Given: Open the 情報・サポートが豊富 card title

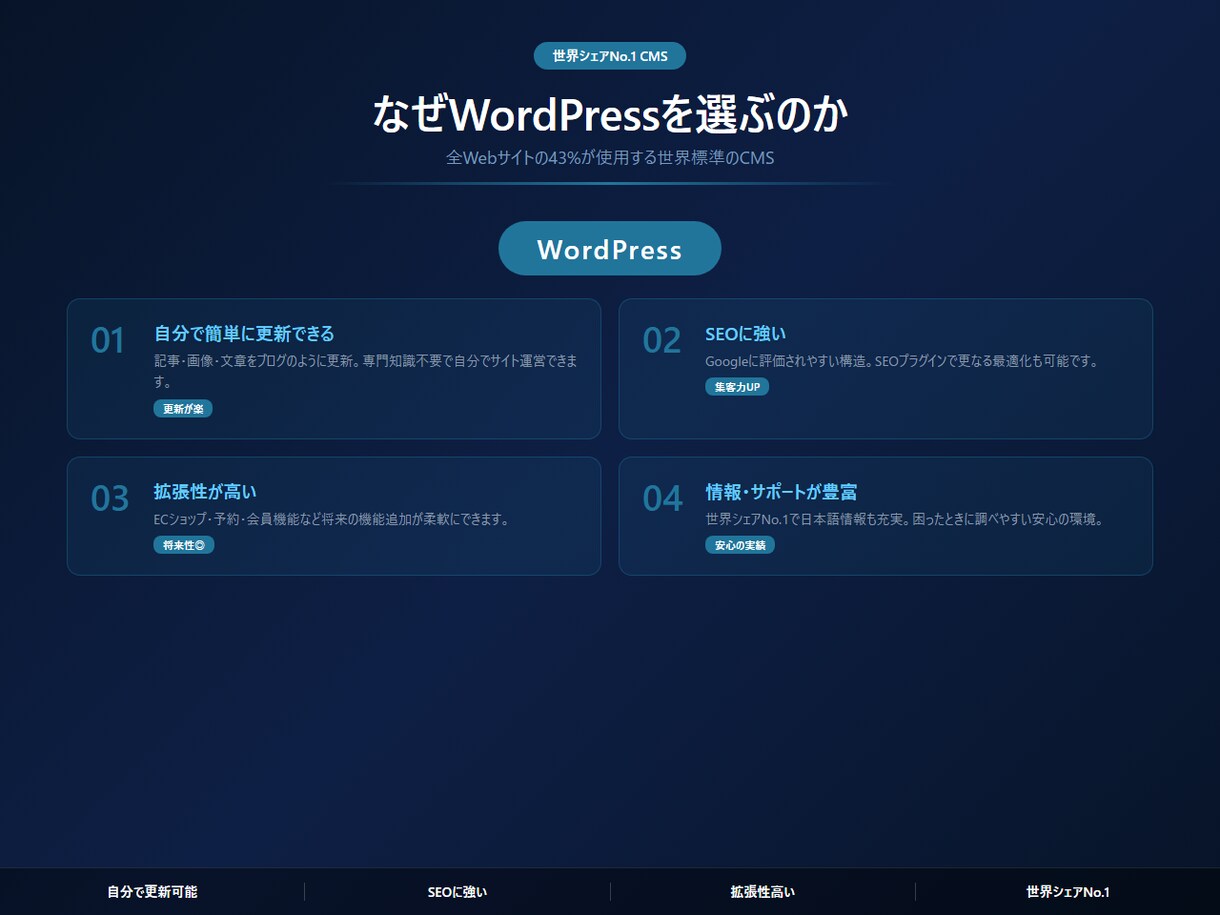Looking at the screenshot, I should 781,491.
